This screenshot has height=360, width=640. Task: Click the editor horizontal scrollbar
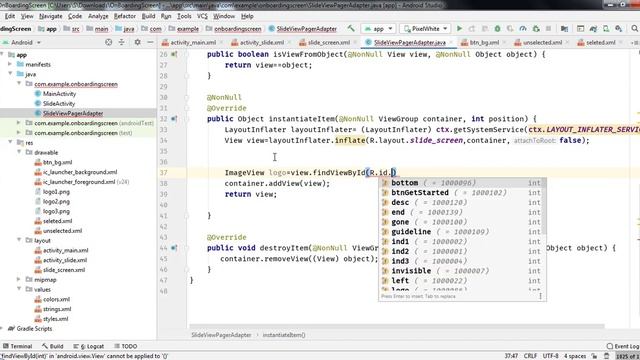coord(397,326)
